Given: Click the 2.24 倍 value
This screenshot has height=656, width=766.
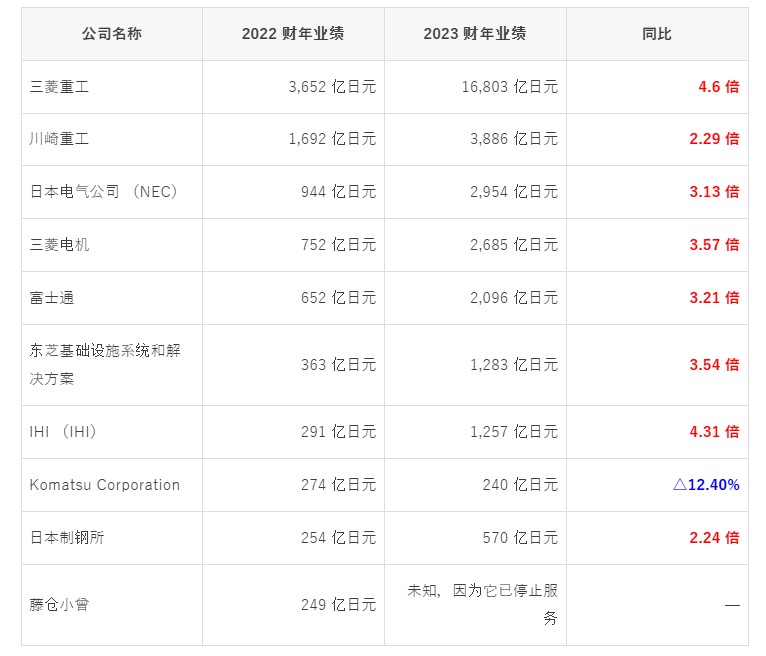Looking at the screenshot, I should pyautogui.click(x=714, y=538).
